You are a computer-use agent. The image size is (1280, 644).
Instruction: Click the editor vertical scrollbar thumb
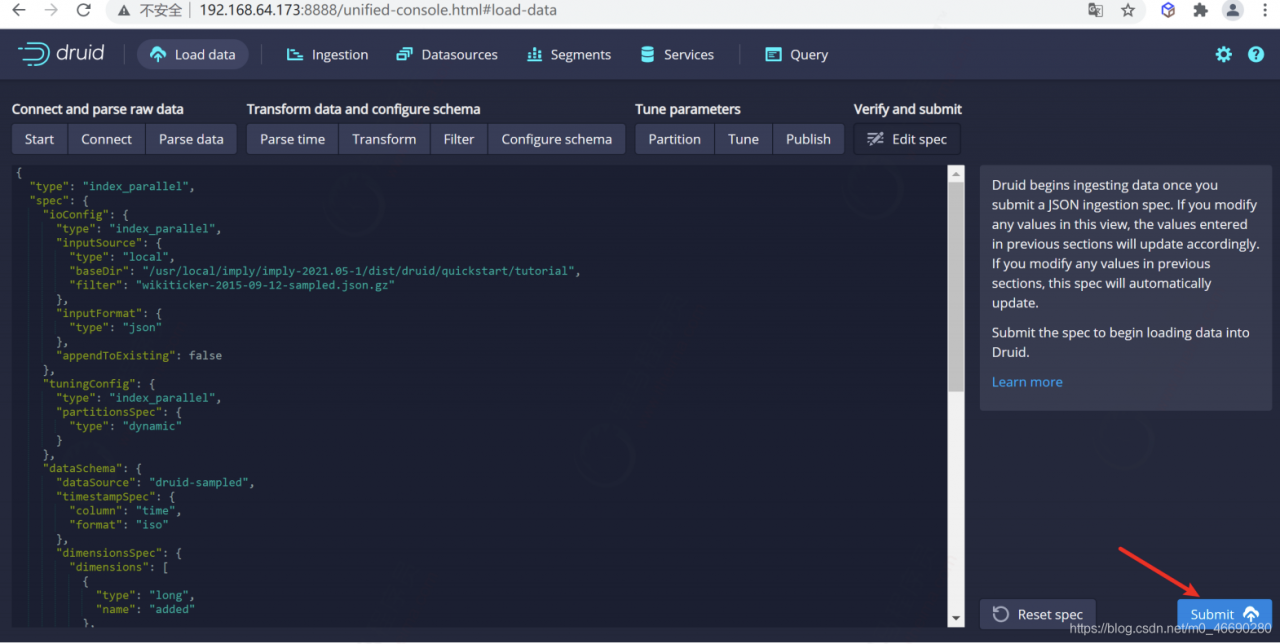pyautogui.click(x=956, y=285)
